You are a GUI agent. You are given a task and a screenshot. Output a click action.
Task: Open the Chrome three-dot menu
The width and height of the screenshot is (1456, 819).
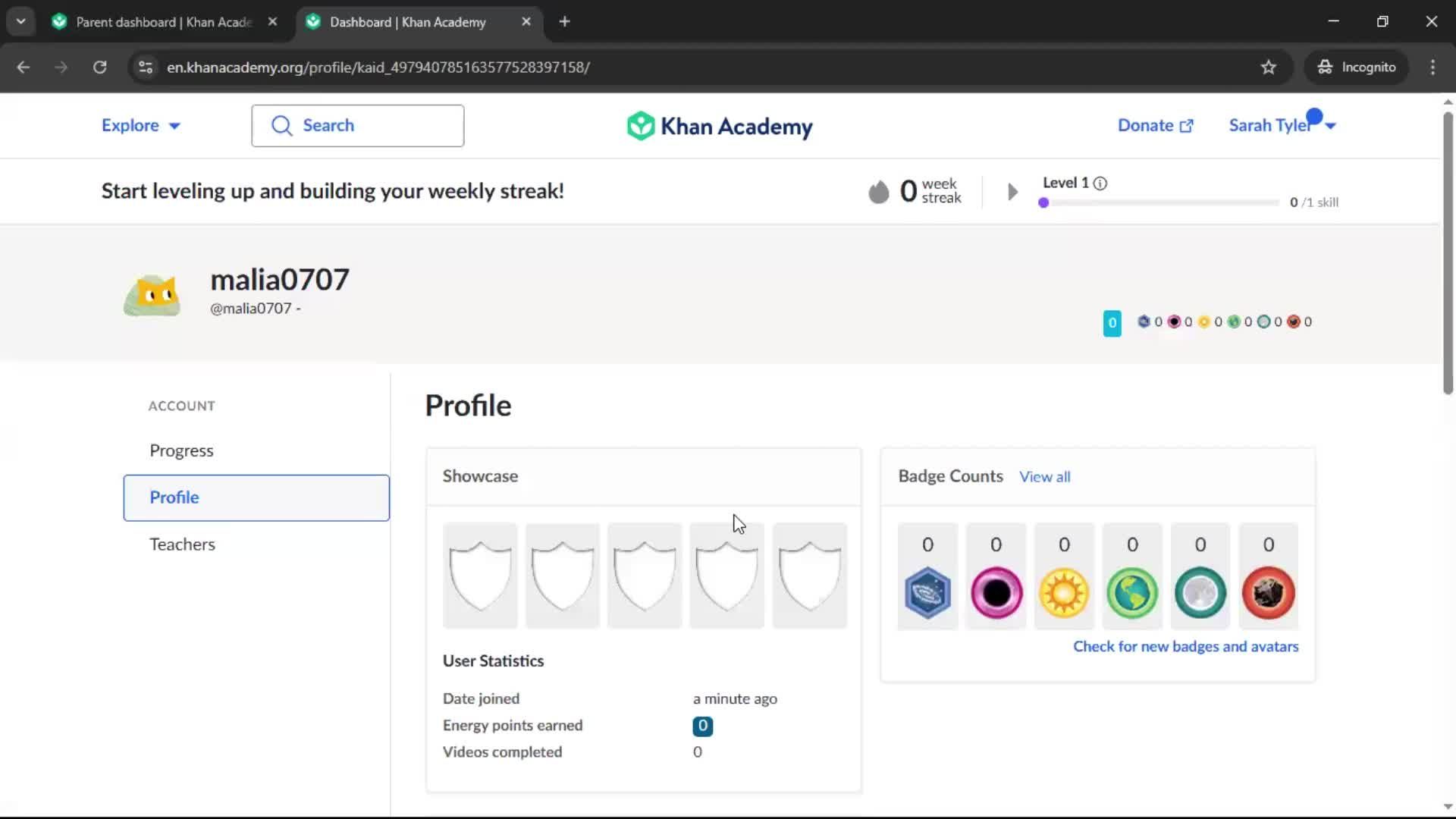click(1432, 67)
